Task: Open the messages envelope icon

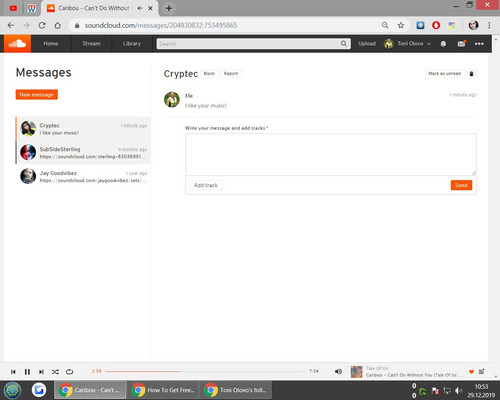Action: pos(461,44)
